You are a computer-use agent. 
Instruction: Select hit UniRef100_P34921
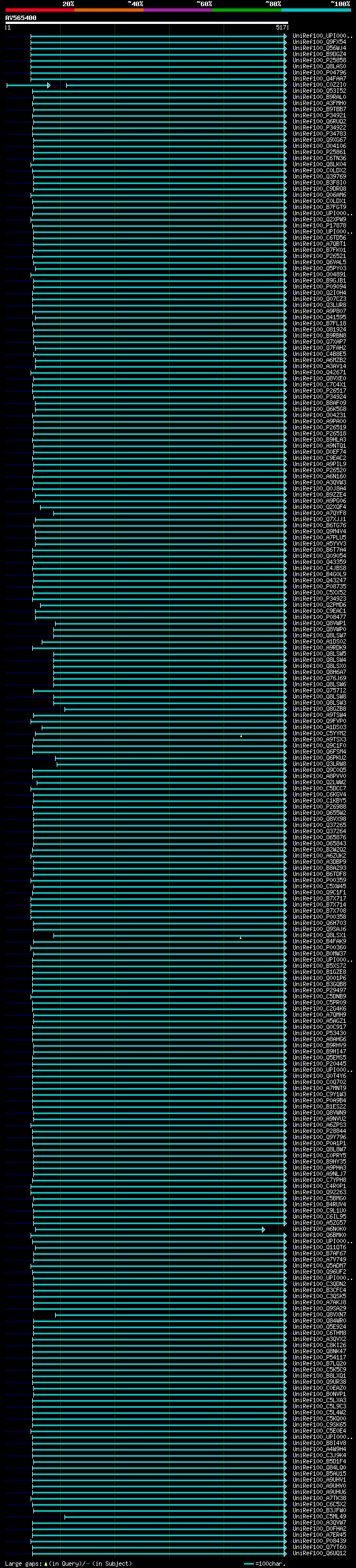click(x=319, y=116)
